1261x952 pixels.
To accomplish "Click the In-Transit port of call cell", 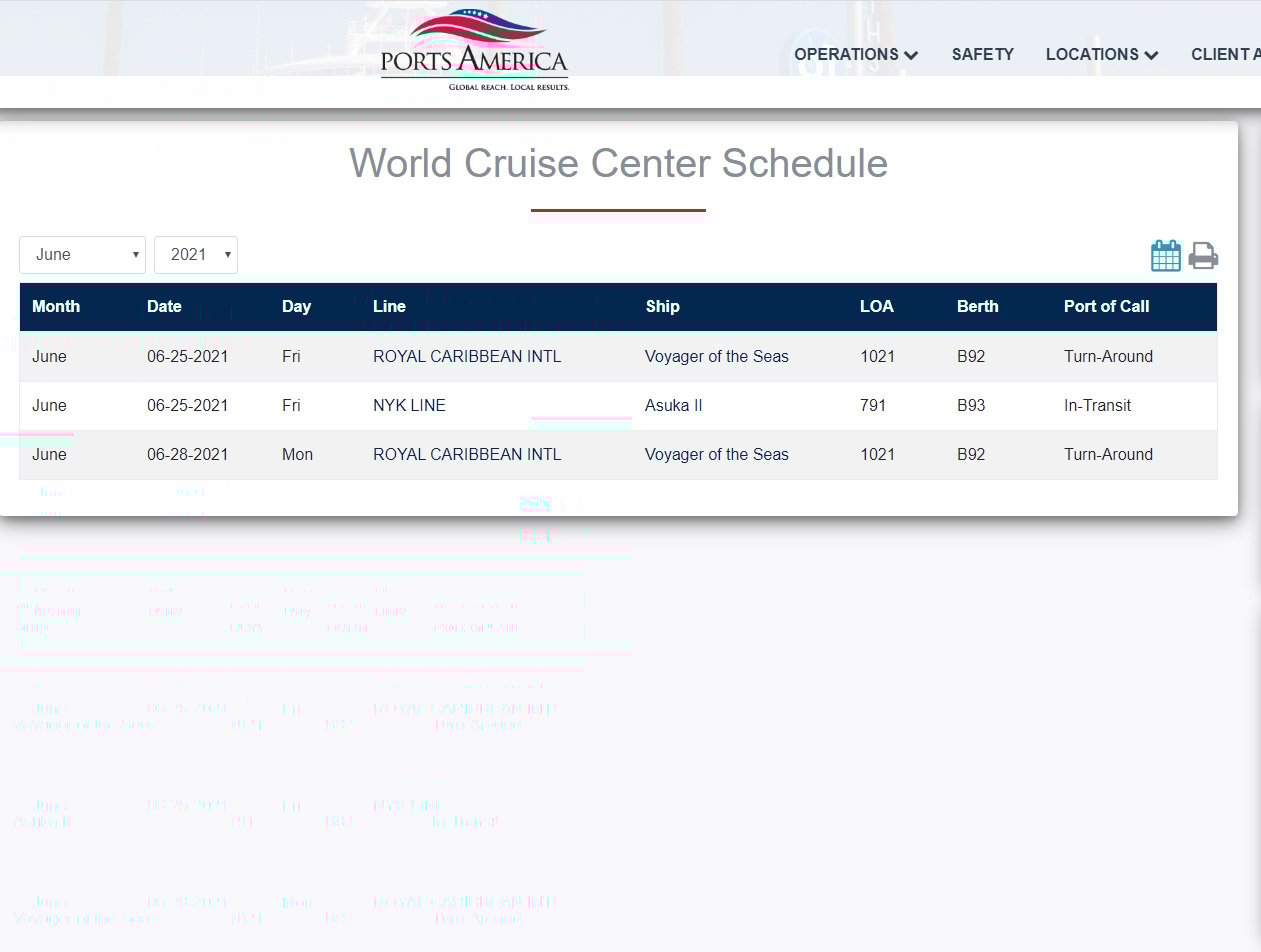I will [1098, 406].
